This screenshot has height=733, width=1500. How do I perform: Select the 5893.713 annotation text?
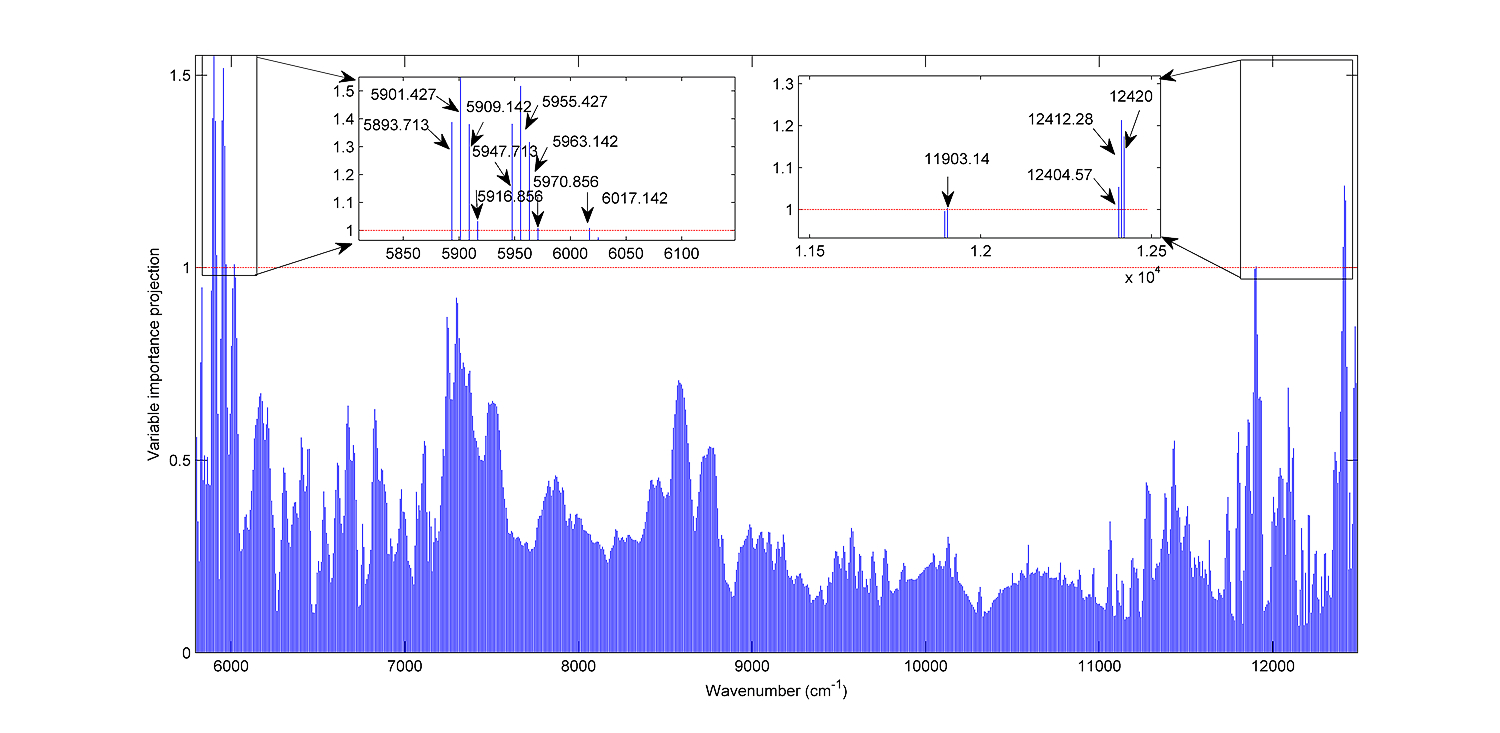click(395, 125)
